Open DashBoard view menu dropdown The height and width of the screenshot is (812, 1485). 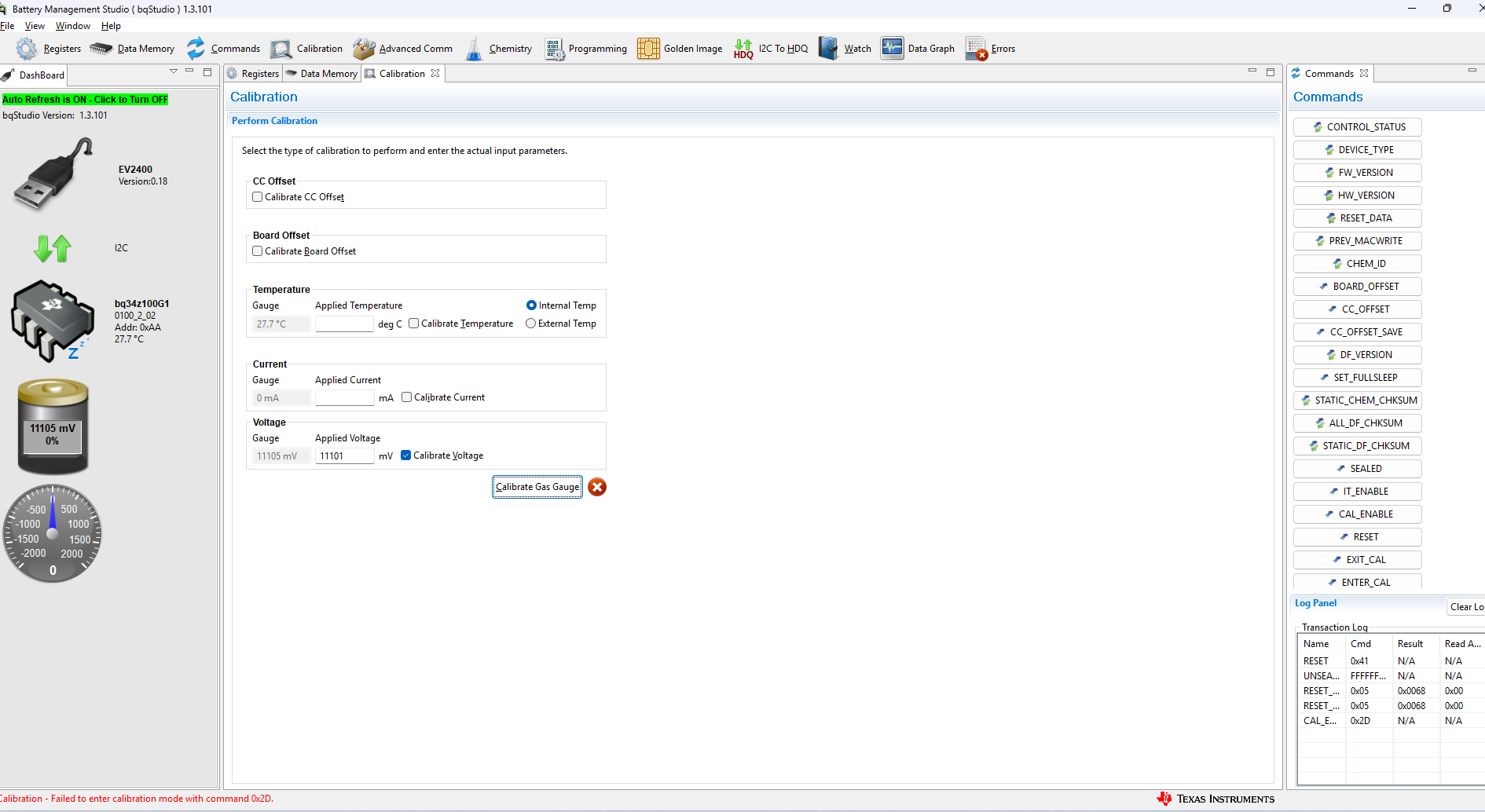pyautogui.click(x=174, y=71)
